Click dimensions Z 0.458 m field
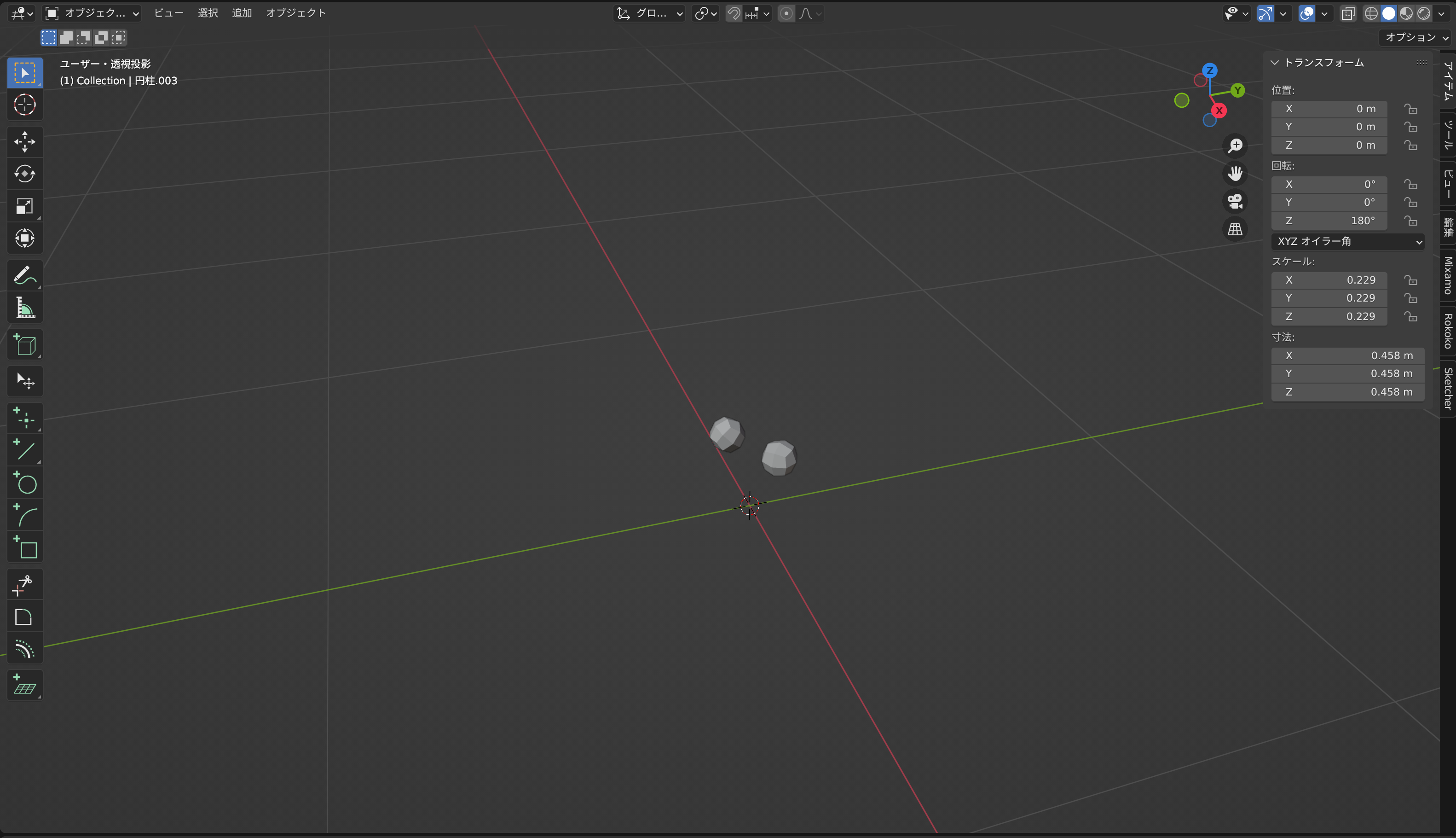Viewport: 1456px width, 838px height. pyautogui.click(x=1348, y=392)
